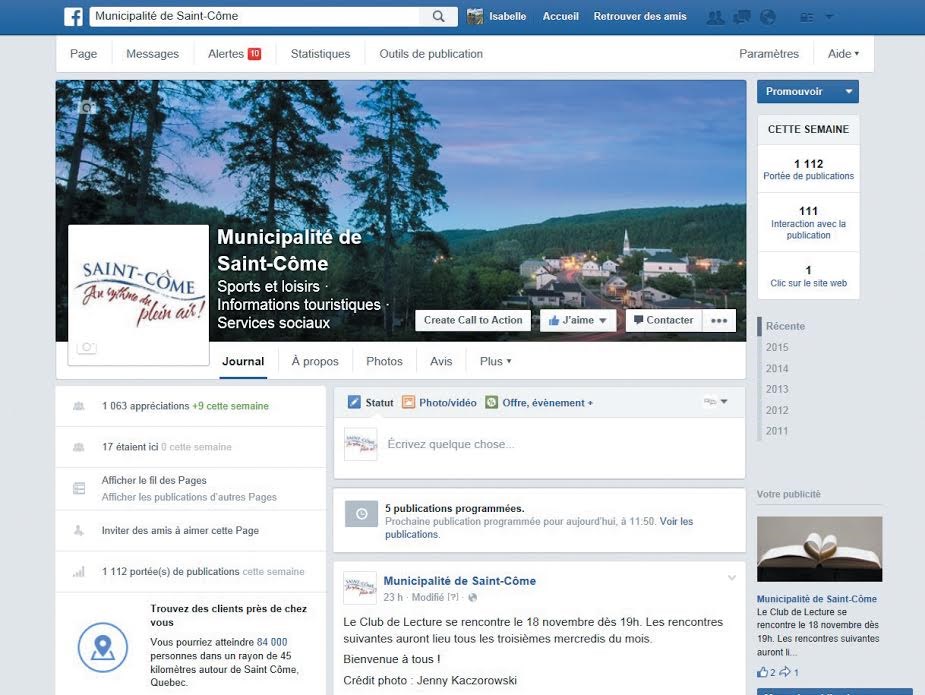
Task: Click the Contacter button
Action: click(x=664, y=320)
